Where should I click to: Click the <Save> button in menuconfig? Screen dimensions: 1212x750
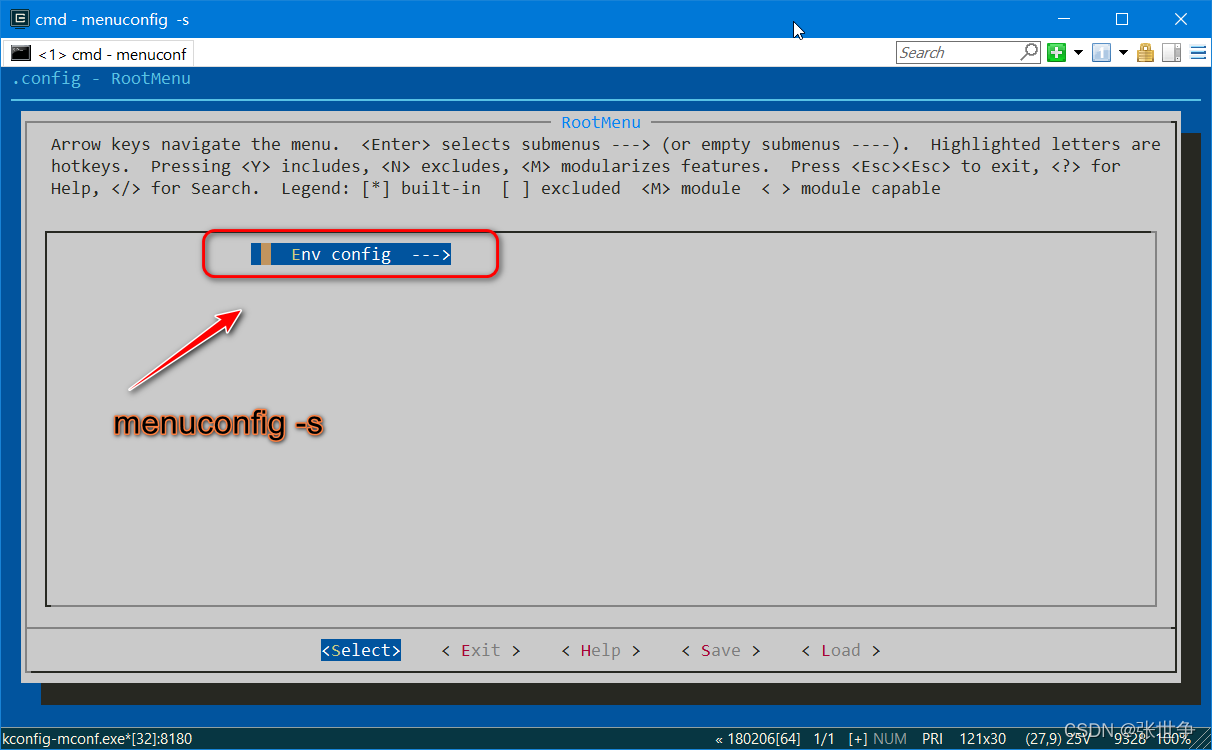click(720, 649)
